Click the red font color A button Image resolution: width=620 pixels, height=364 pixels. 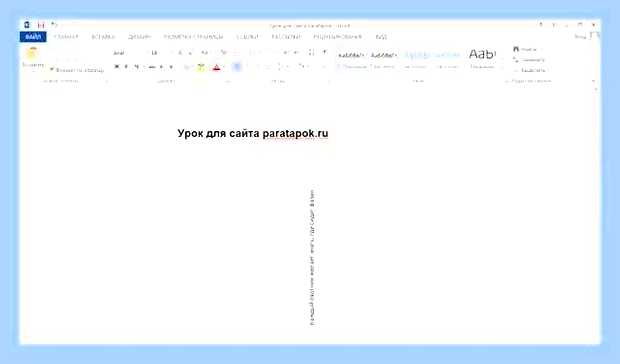[216, 68]
